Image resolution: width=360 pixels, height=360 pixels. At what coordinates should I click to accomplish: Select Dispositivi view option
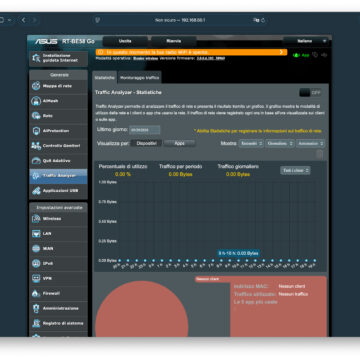point(146,143)
